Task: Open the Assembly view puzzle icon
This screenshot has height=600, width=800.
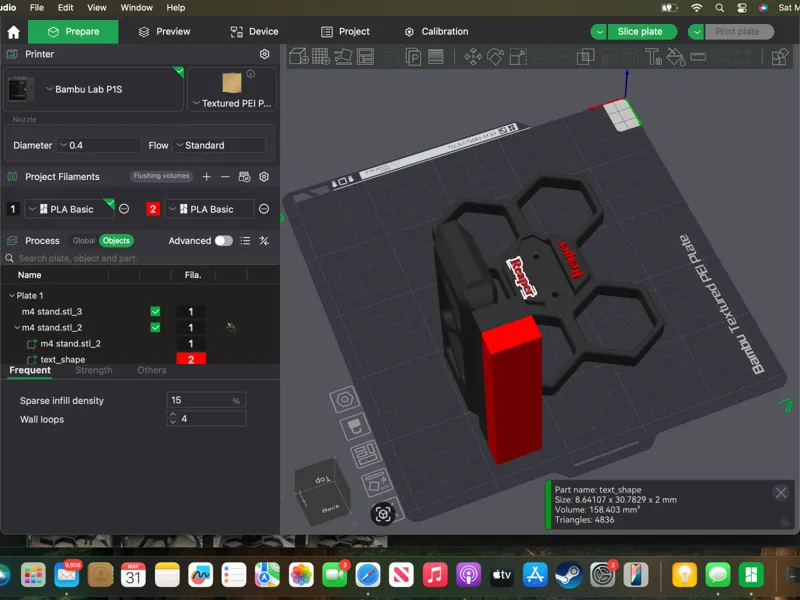Action: coord(780,57)
